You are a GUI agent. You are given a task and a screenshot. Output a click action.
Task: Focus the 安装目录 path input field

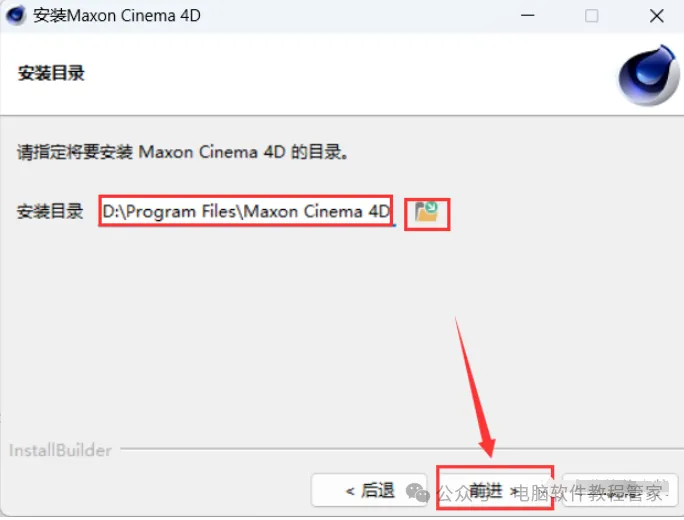pyautogui.click(x=246, y=211)
